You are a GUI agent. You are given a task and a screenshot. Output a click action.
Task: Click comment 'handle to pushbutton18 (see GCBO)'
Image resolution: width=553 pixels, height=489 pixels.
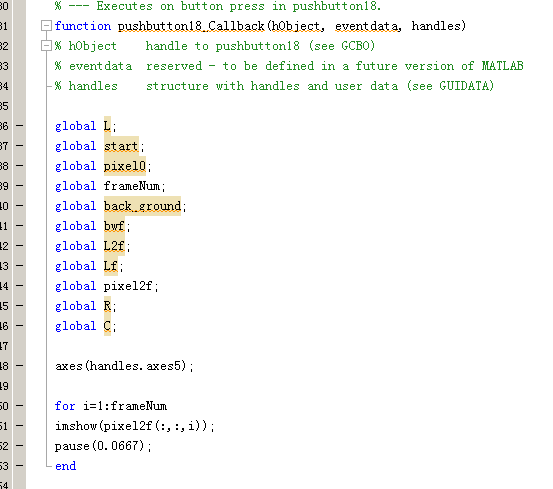point(260,46)
